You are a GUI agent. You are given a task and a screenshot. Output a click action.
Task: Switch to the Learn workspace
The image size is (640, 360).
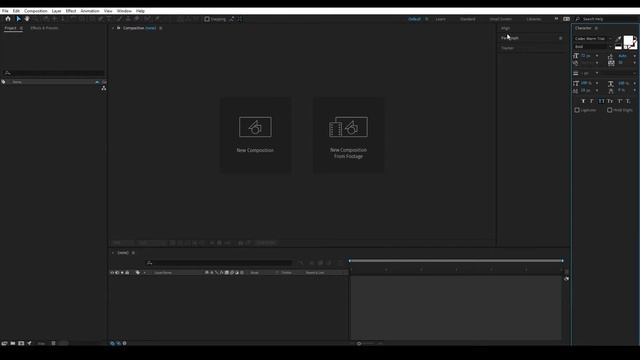coord(440,19)
